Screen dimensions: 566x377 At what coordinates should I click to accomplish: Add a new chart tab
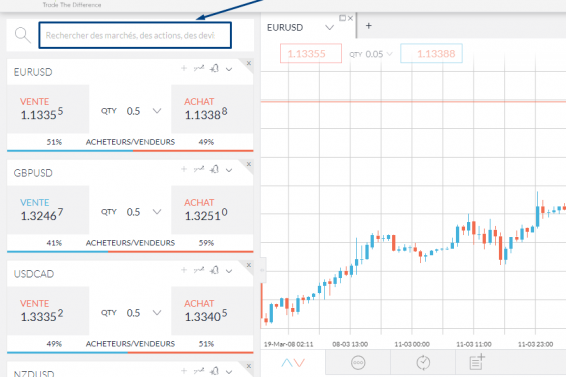369,26
